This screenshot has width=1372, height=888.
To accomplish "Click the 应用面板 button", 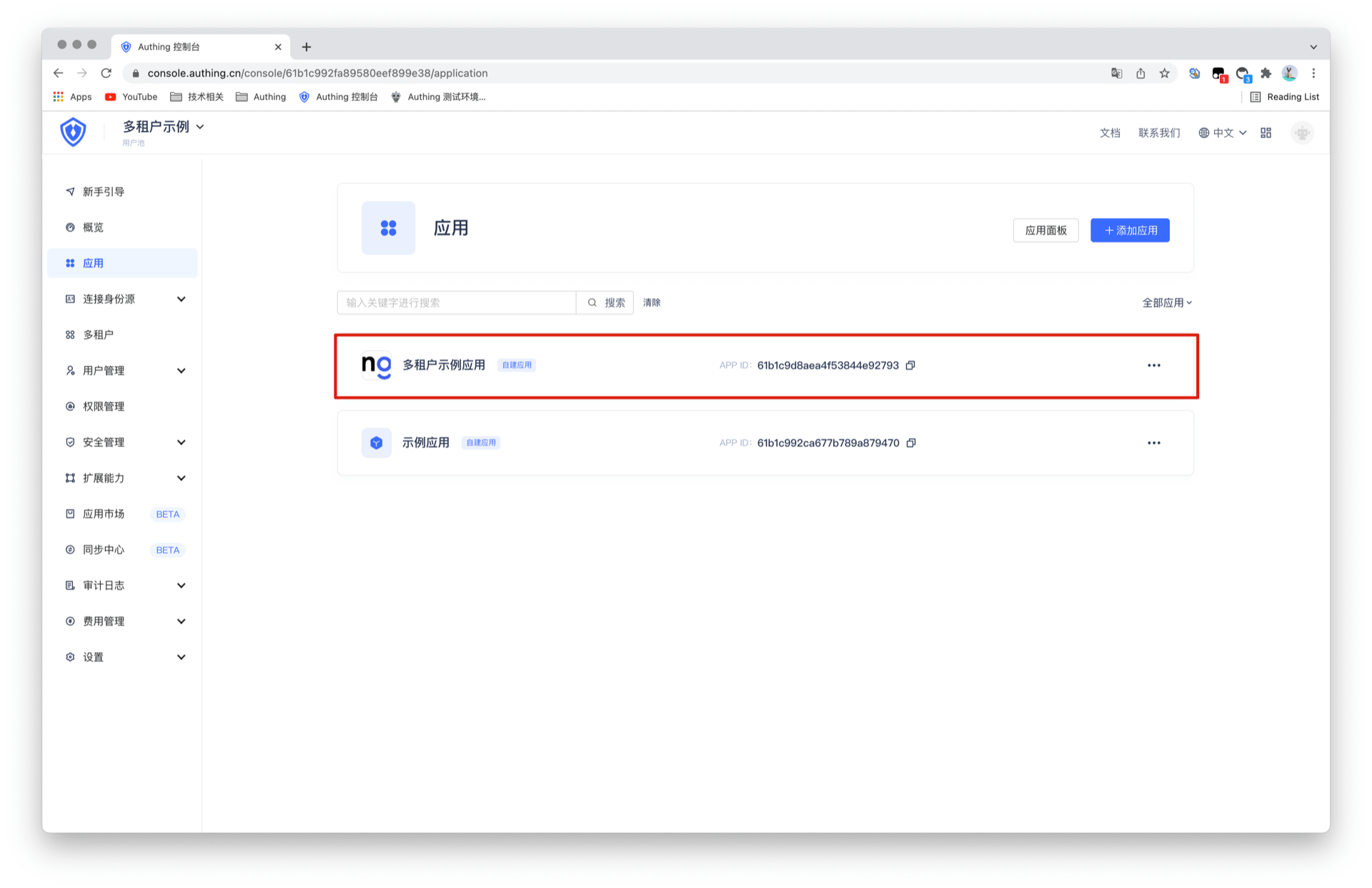I will tap(1045, 230).
